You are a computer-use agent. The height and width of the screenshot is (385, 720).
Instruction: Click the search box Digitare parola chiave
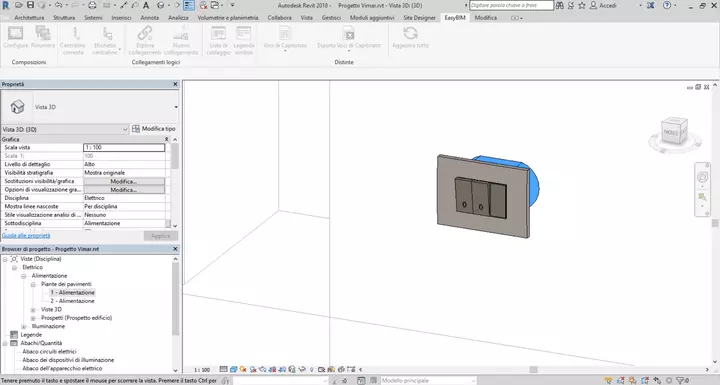tap(511, 6)
